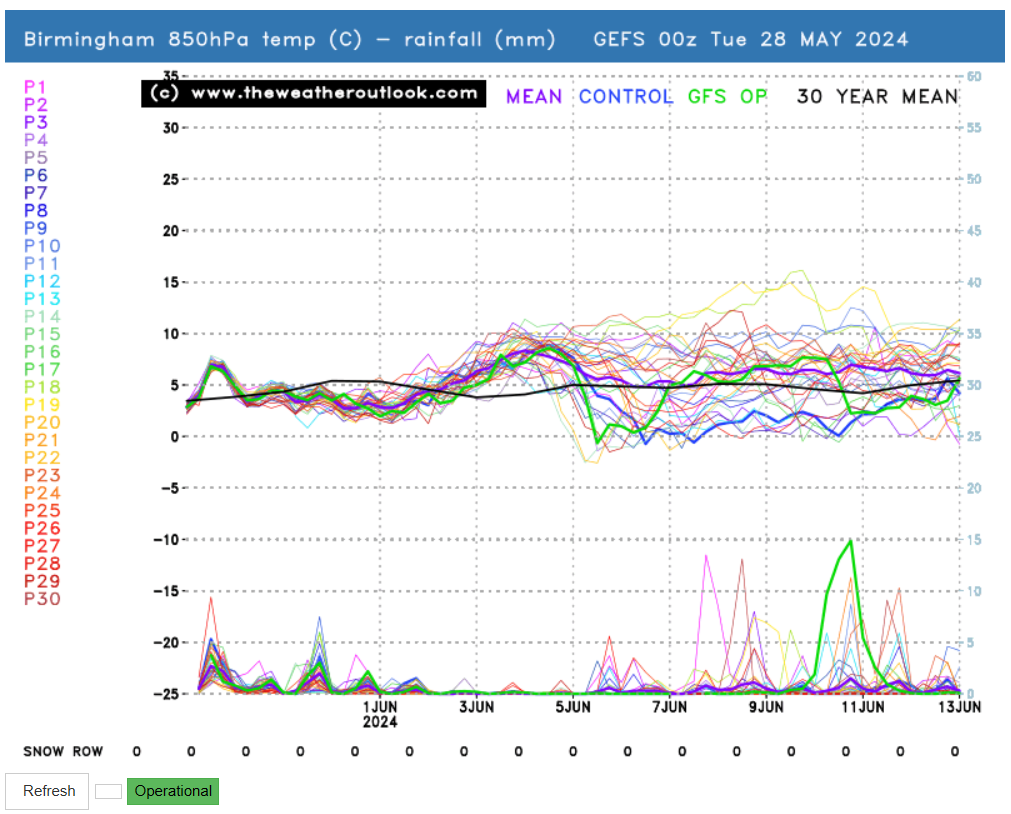Highlight the P23 member label
The width and height of the screenshot is (1011, 814).
42,475
